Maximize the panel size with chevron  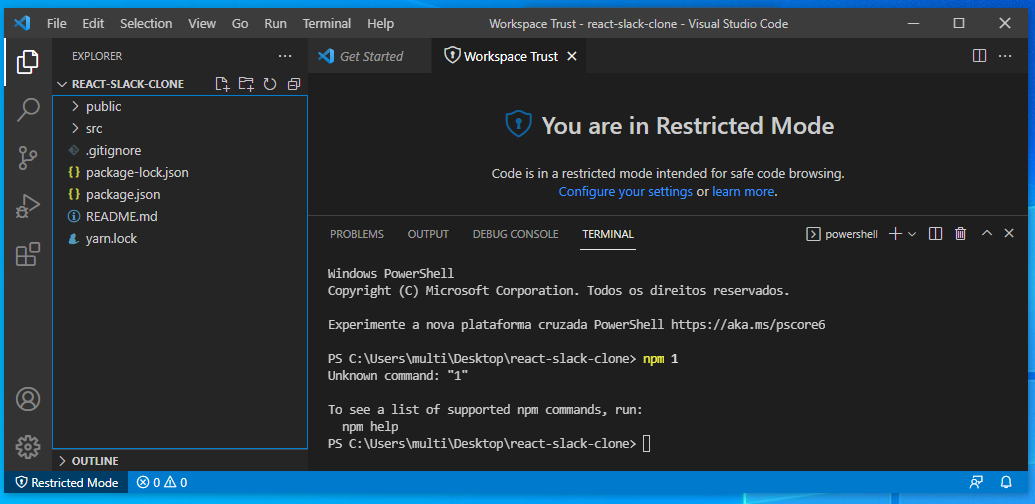pyautogui.click(x=987, y=234)
